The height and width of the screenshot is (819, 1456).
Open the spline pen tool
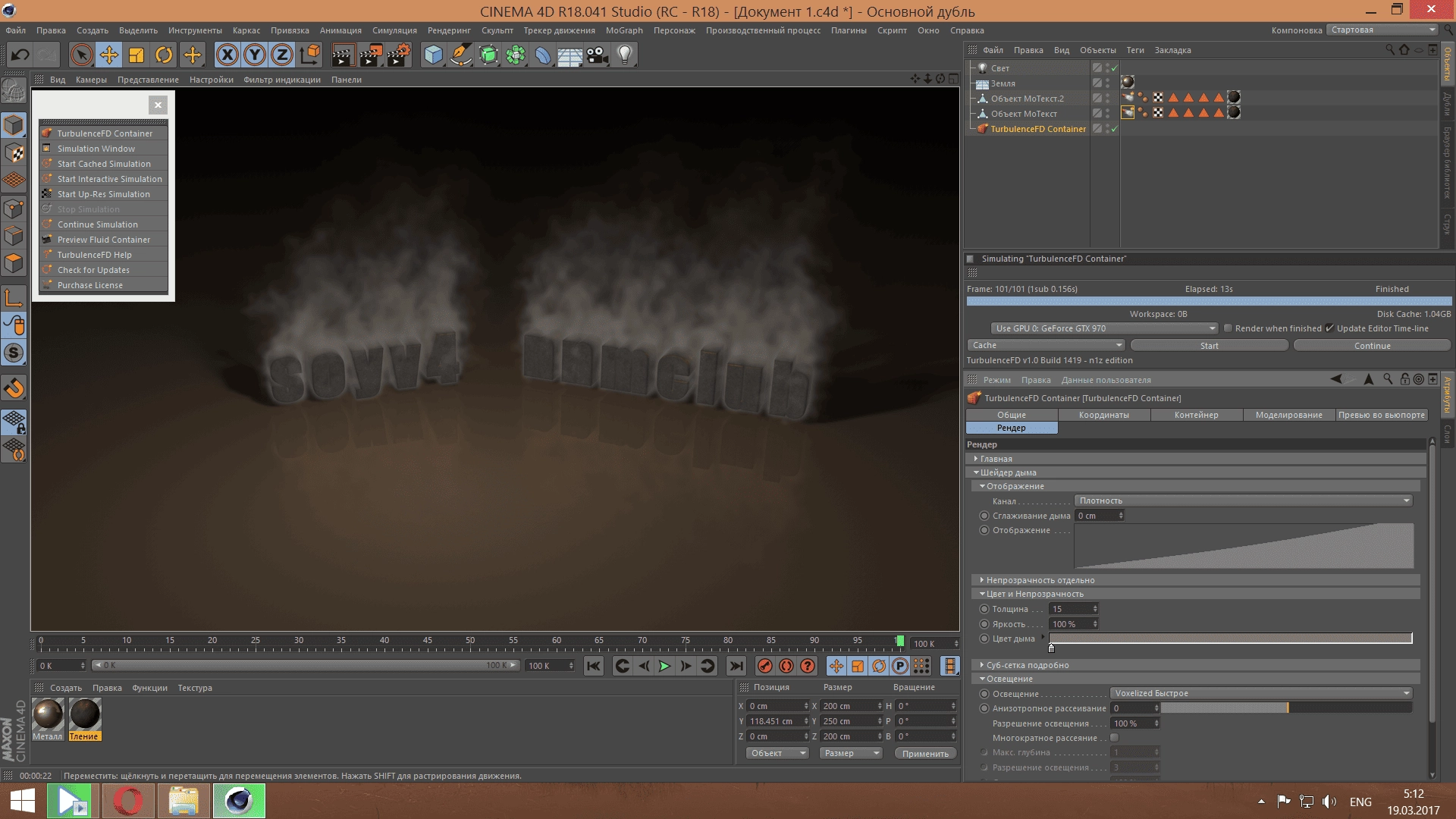[460, 55]
